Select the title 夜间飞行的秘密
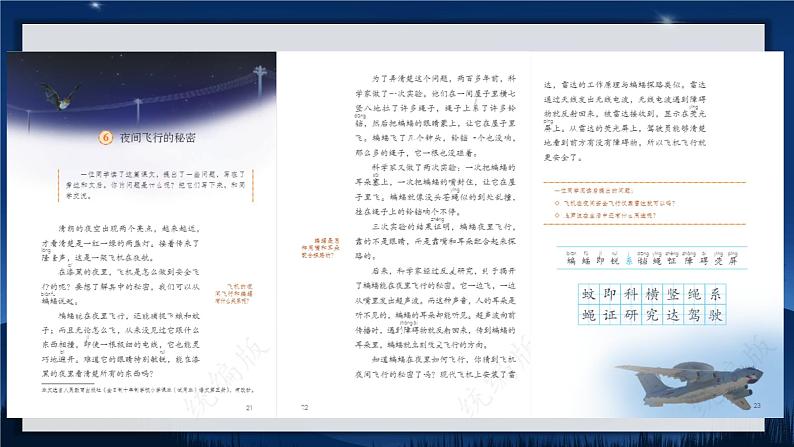This screenshot has width=794, height=447. click(157, 138)
